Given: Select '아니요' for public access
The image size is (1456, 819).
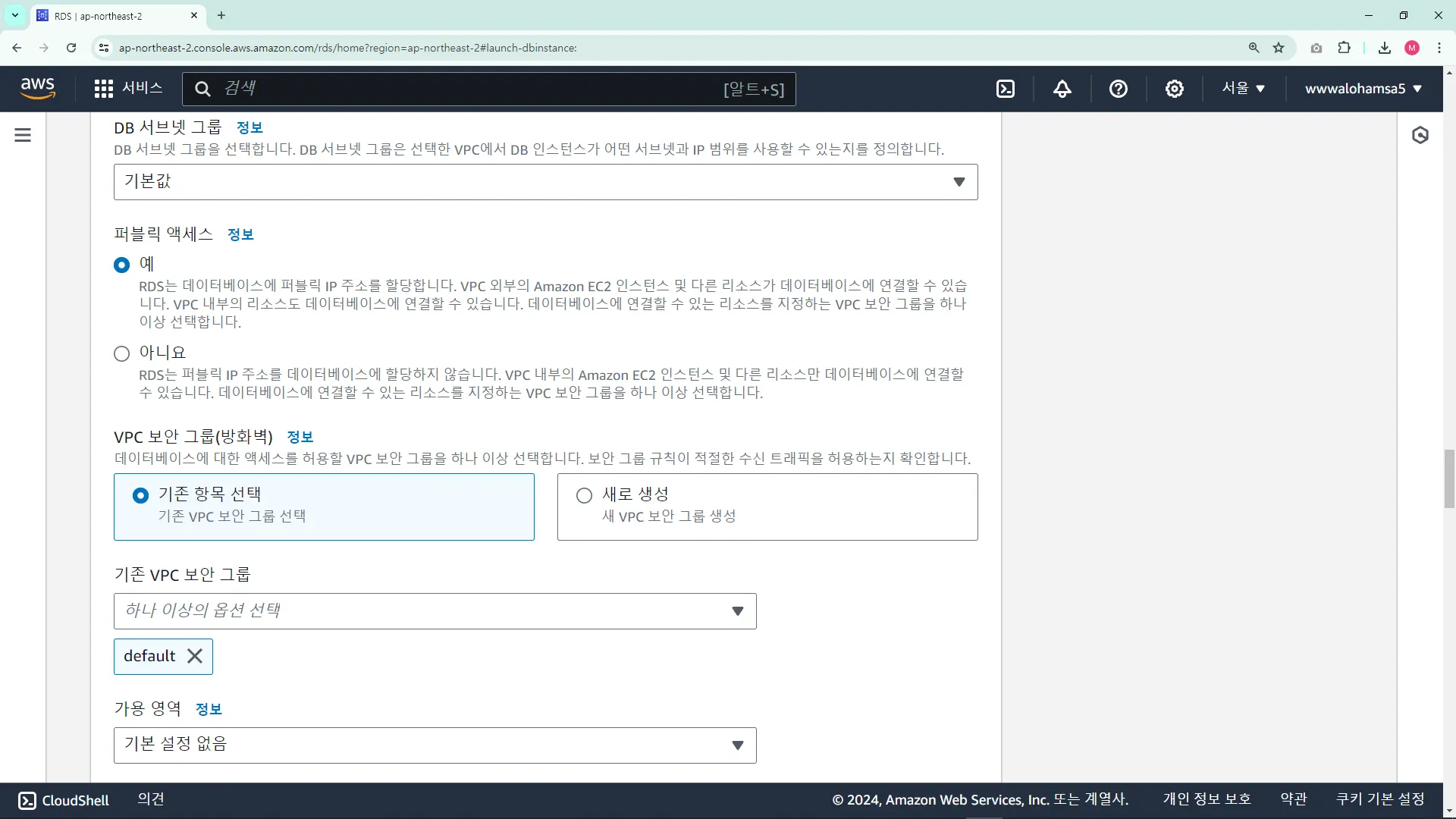Looking at the screenshot, I should (121, 353).
